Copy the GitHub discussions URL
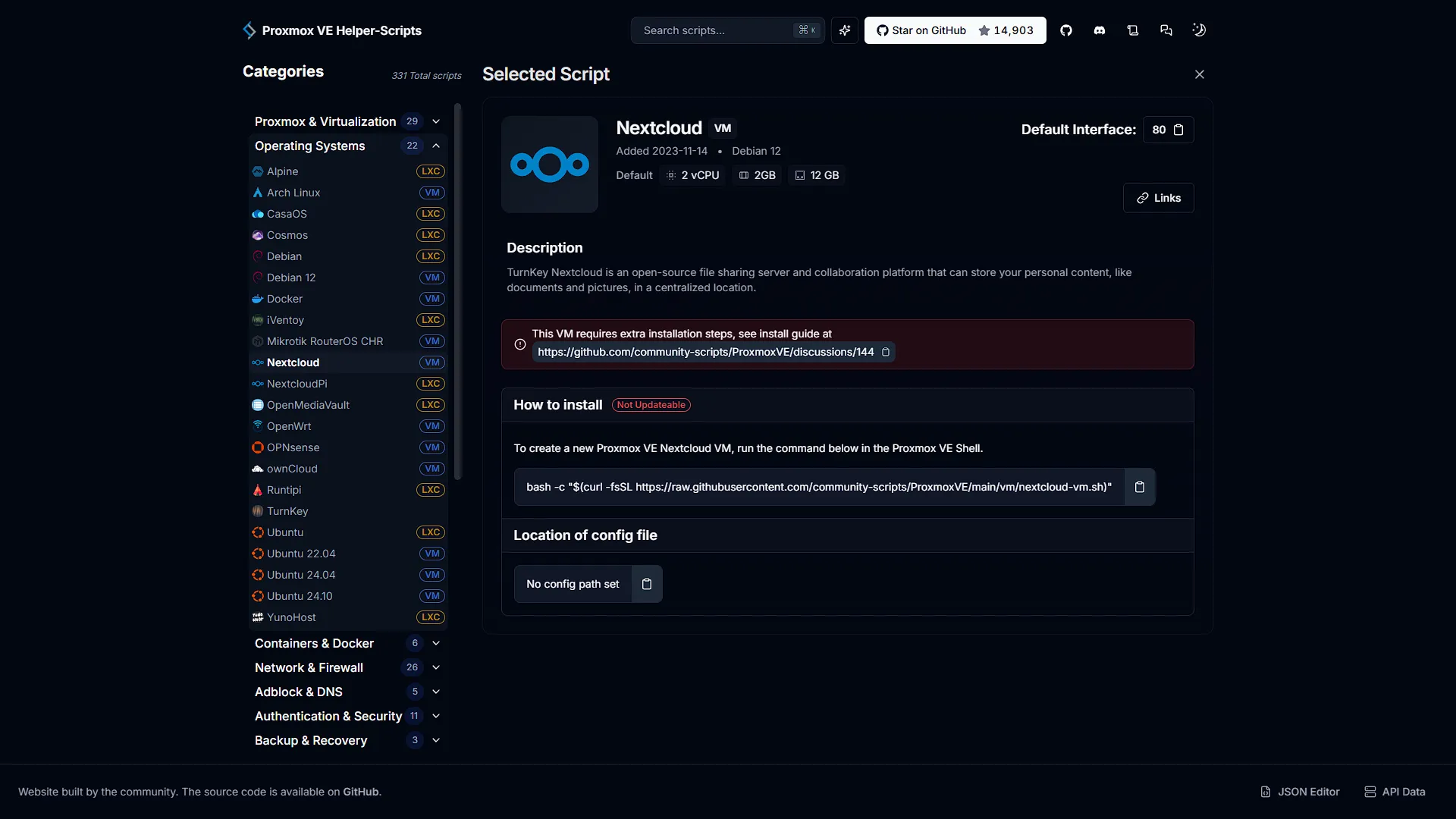Image resolution: width=1456 pixels, height=819 pixels. tap(886, 352)
